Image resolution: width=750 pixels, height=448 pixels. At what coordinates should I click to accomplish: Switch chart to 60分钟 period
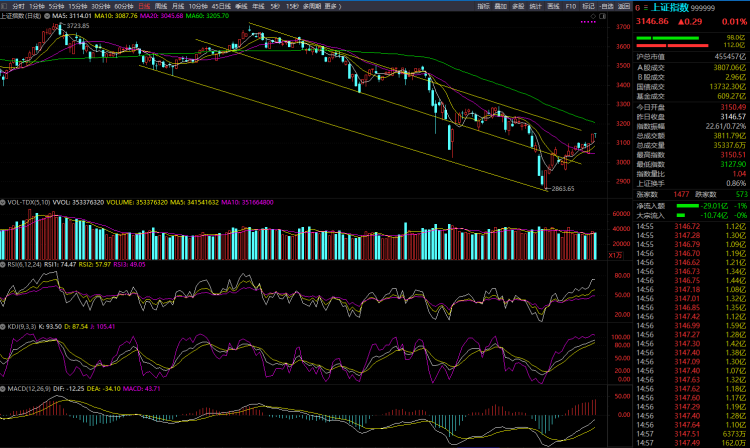click(x=125, y=6)
